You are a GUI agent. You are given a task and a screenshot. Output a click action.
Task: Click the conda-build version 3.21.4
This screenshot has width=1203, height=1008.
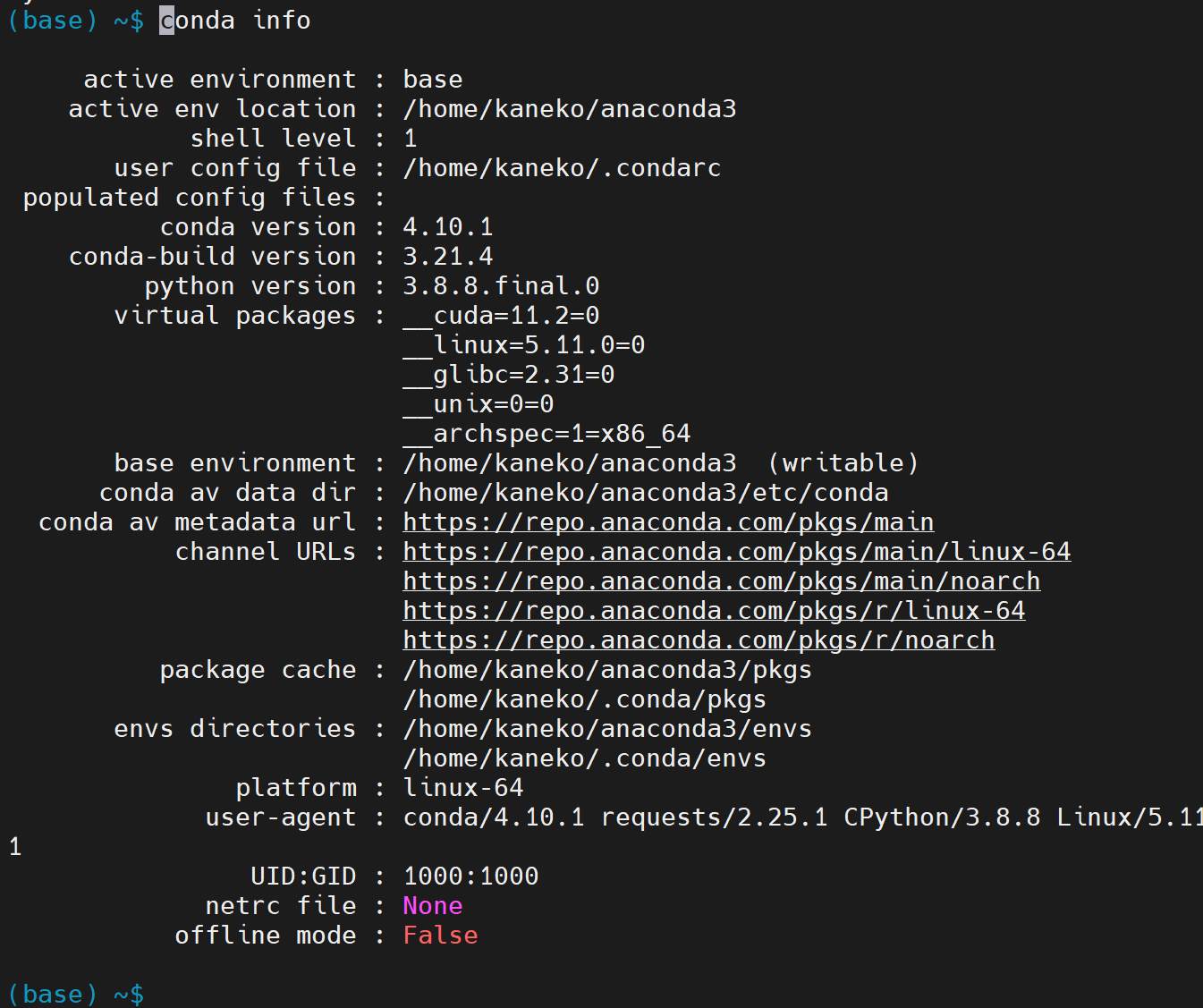point(448,257)
